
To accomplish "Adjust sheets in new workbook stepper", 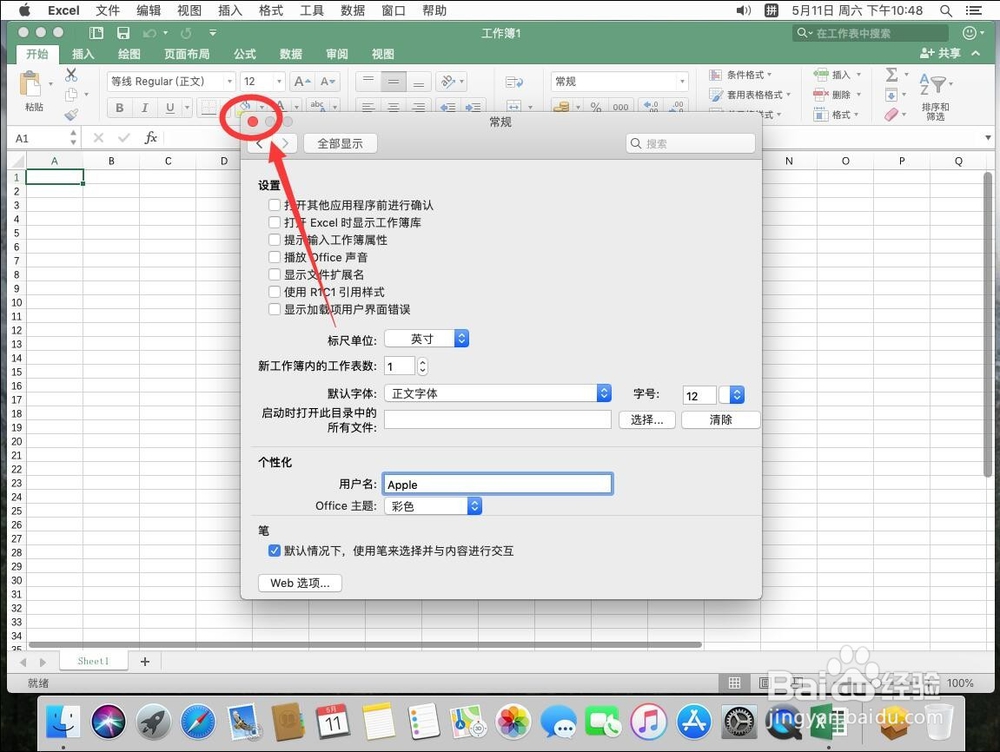I will coord(422,366).
